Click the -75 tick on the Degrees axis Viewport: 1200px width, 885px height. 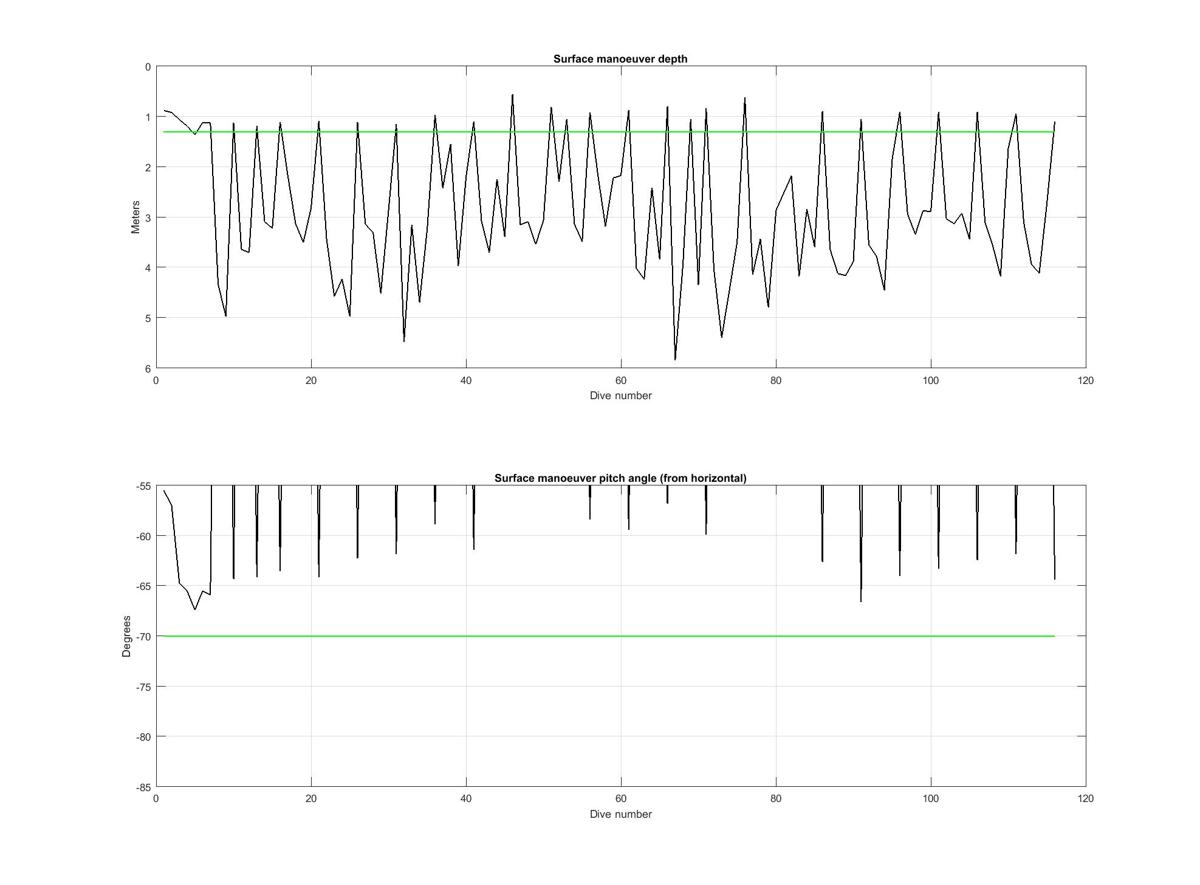pyautogui.click(x=143, y=687)
